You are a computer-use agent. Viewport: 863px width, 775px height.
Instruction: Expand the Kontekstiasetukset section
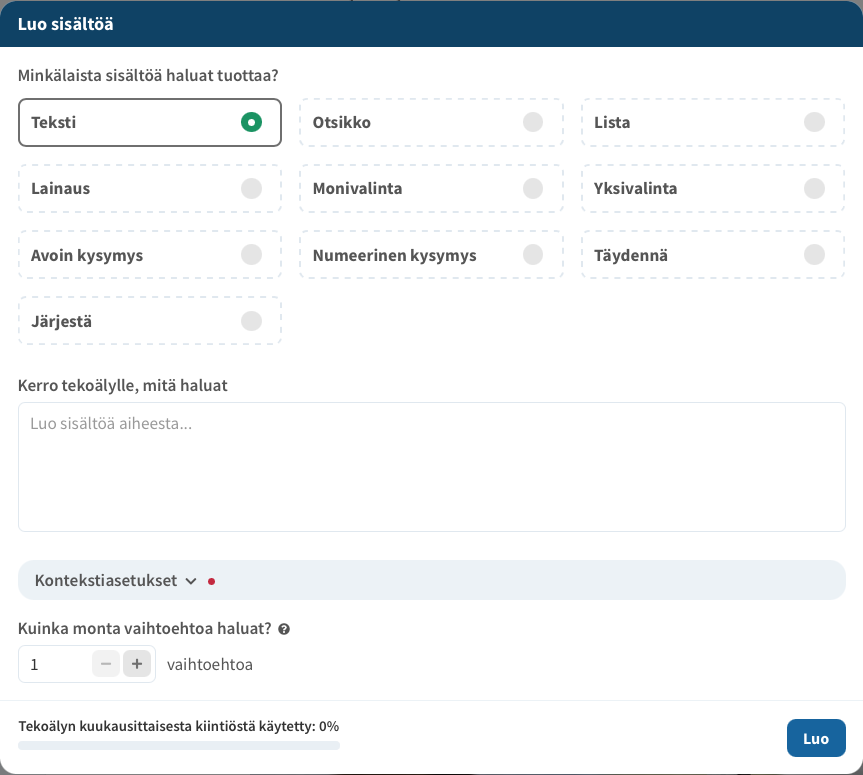click(106, 581)
